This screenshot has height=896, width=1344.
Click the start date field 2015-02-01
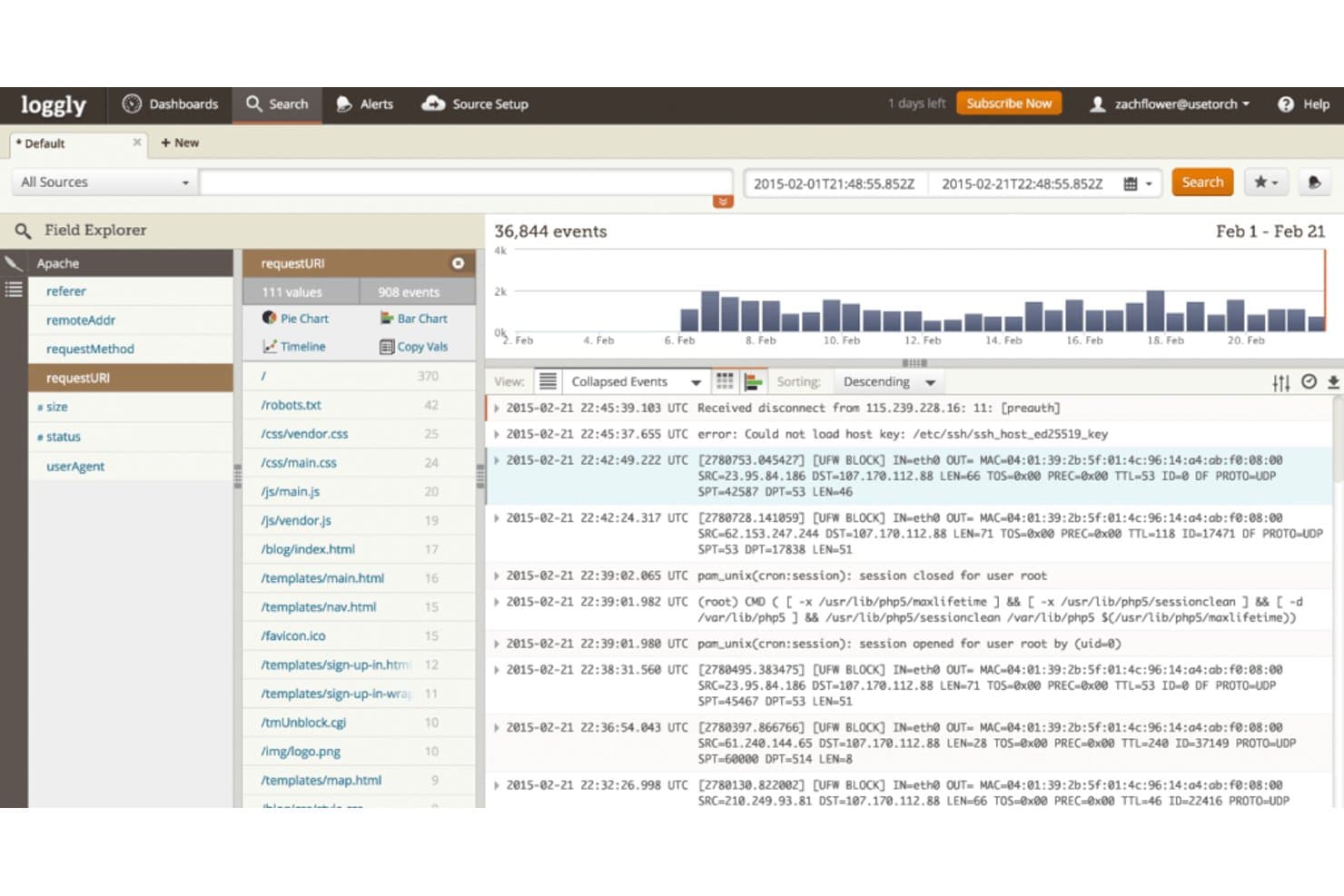pyautogui.click(x=834, y=183)
